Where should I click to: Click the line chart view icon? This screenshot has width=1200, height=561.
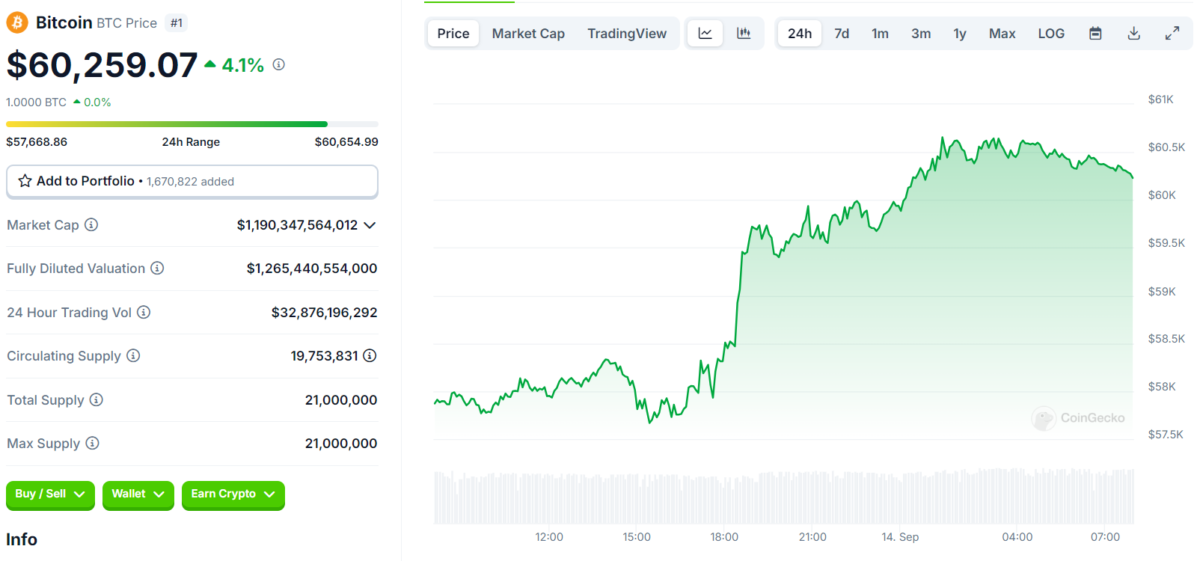click(x=705, y=33)
